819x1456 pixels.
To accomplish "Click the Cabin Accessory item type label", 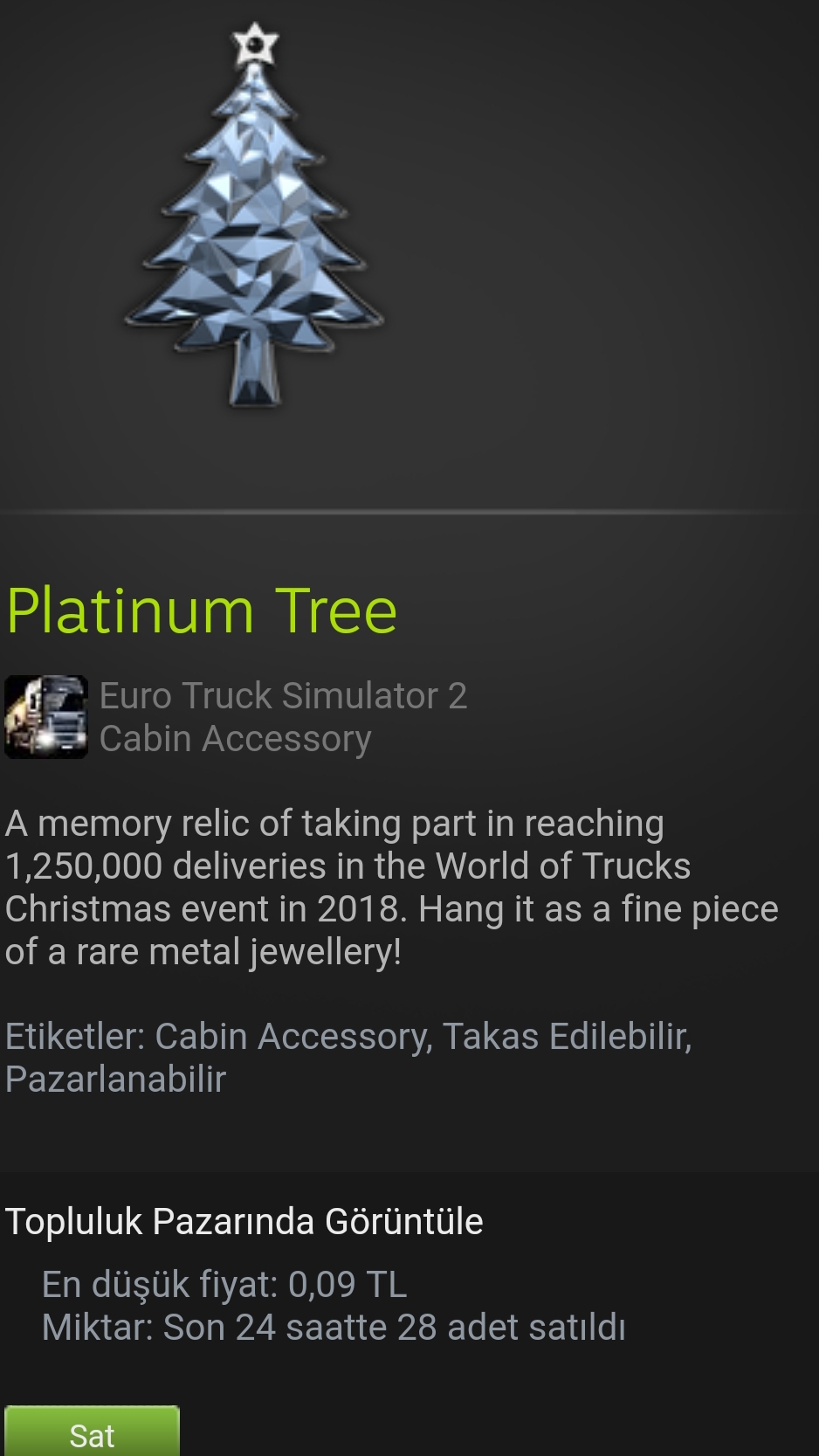I will click(x=236, y=739).
